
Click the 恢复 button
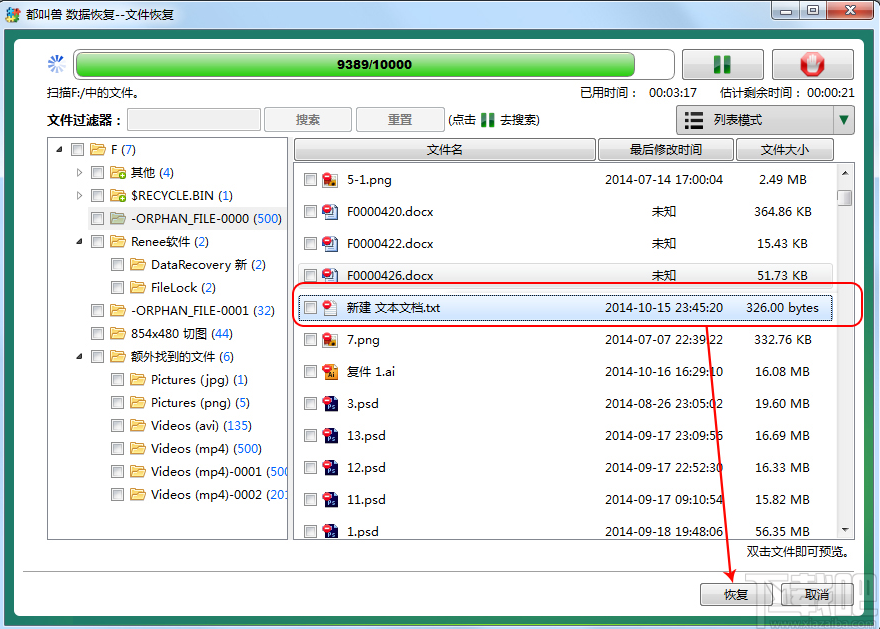point(736,594)
